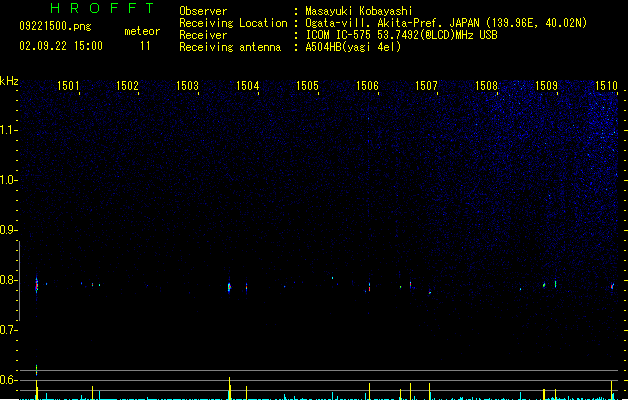
Task: Click the 1510 time marker
Action: (606, 86)
